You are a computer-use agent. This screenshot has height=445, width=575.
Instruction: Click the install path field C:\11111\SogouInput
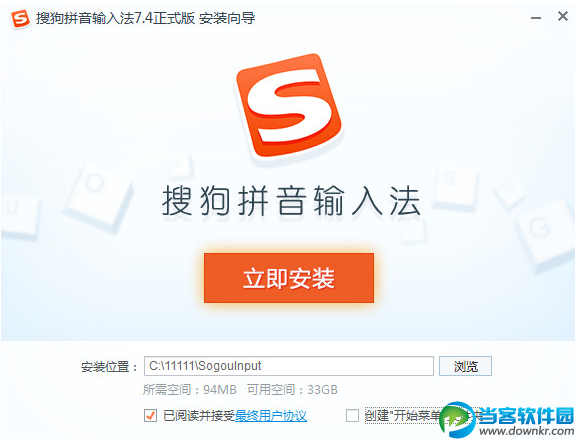289,366
